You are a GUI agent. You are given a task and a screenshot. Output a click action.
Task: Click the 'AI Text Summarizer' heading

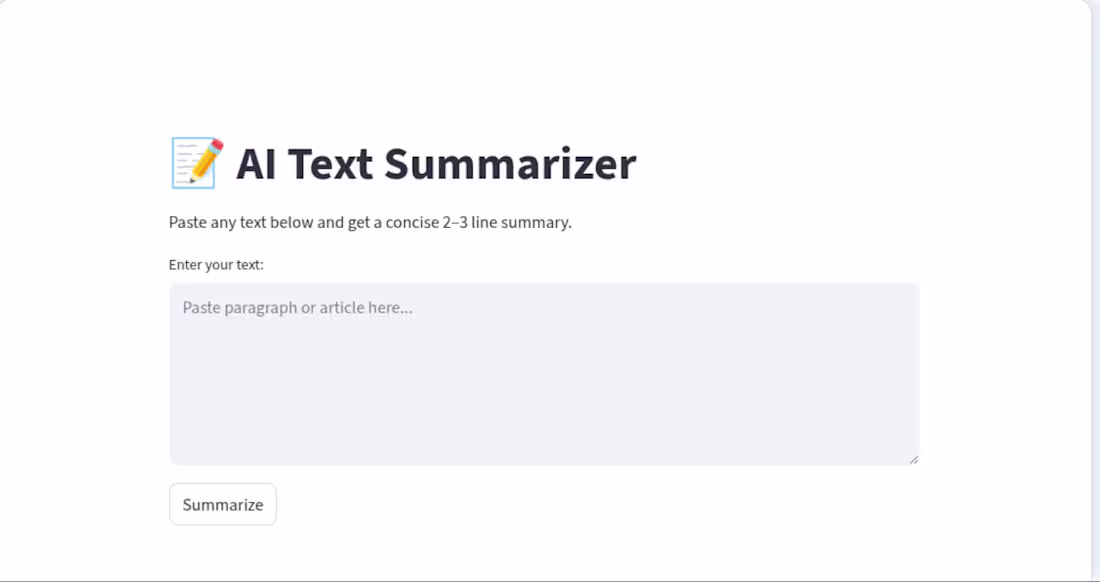(x=437, y=163)
